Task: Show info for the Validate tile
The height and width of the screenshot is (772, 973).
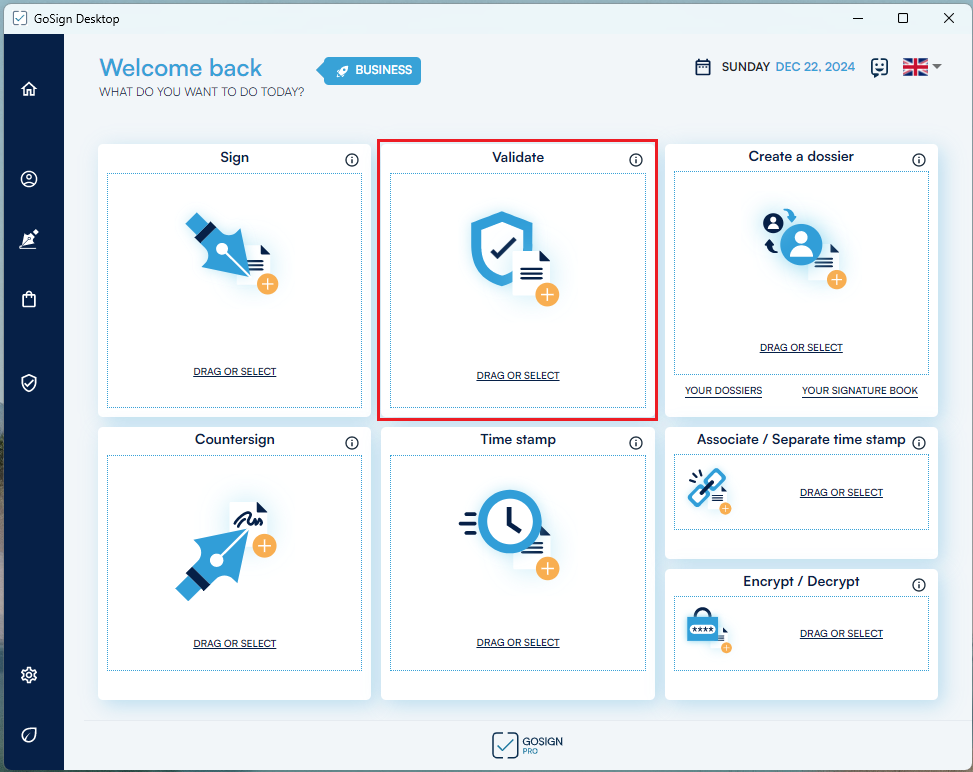Action: click(x=636, y=160)
